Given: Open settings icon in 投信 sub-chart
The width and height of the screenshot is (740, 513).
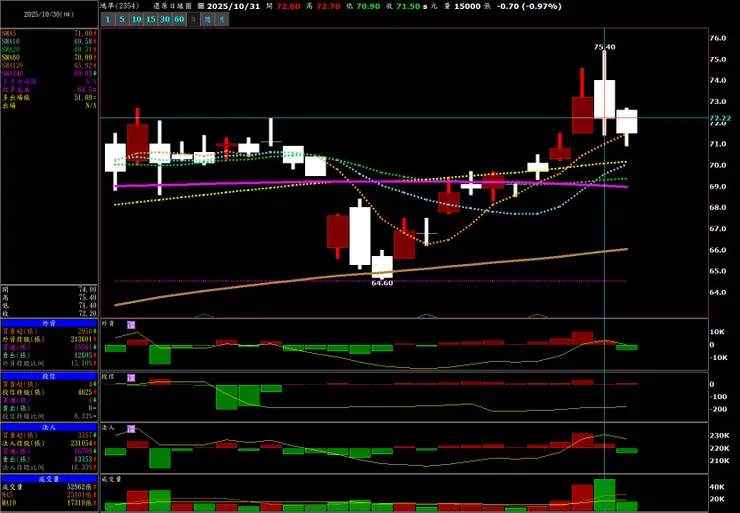Looking at the screenshot, I should click(x=131, y=378).
